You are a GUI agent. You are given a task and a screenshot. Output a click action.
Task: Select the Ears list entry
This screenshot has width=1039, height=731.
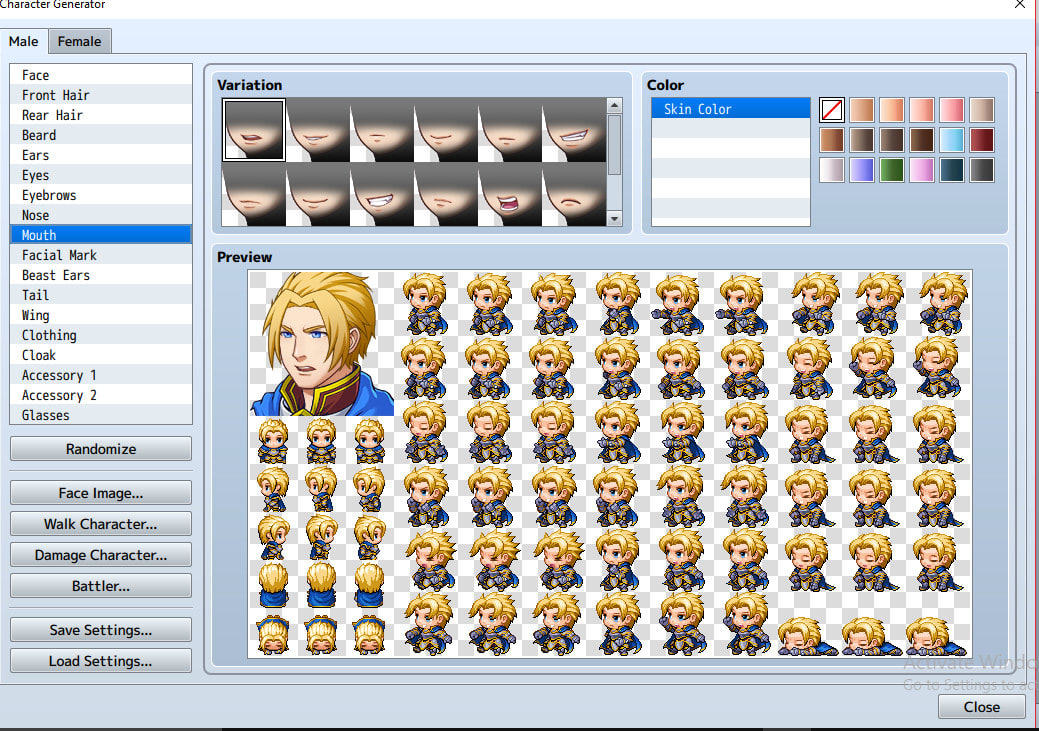(101, 154)
